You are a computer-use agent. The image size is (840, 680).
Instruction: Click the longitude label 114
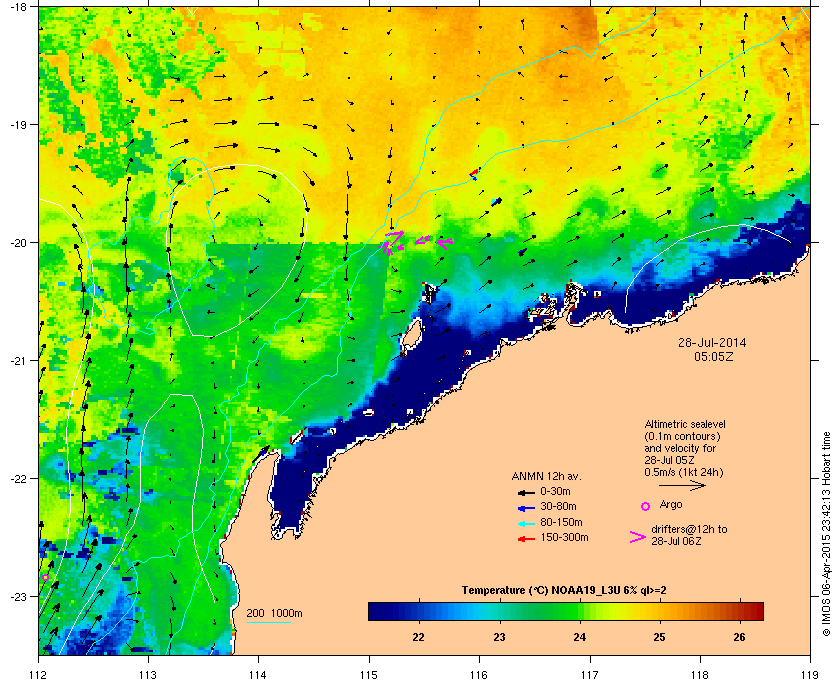click(x=258, y=675)
